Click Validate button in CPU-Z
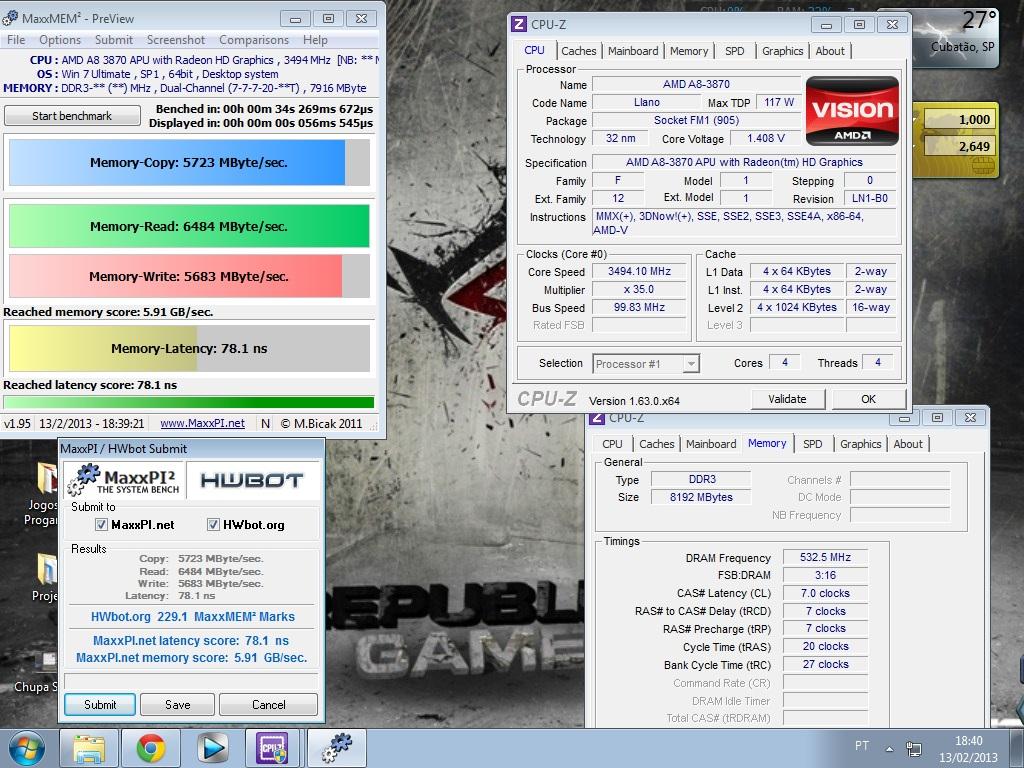This screenshot has width=1024, height=768. 788,399
